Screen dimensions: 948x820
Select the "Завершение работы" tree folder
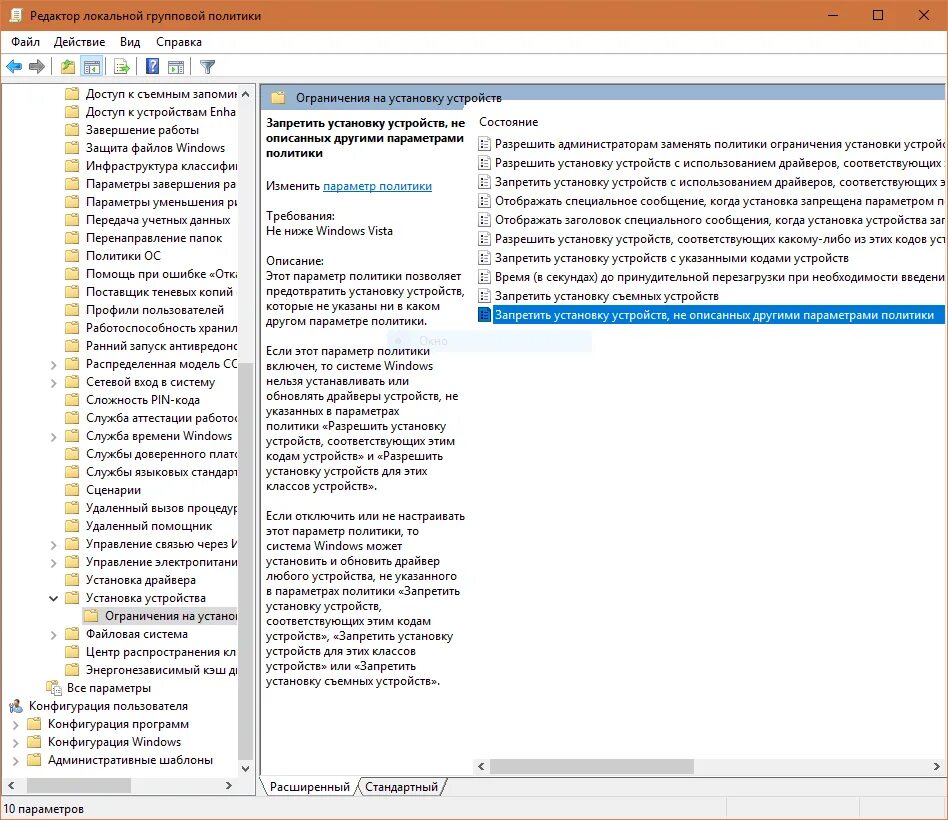[142, 130]
